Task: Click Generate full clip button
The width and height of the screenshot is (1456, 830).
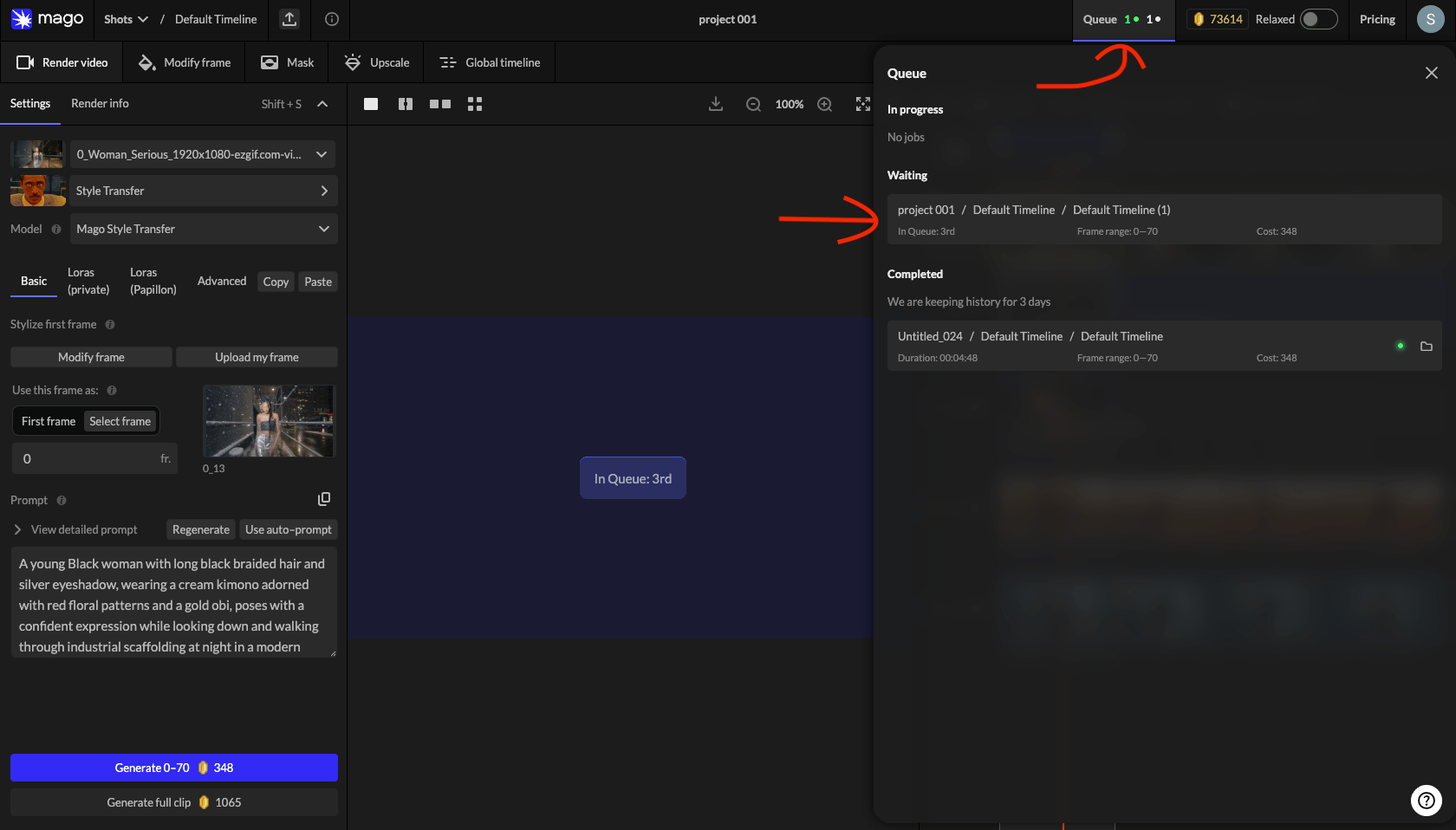Action: 174,802
